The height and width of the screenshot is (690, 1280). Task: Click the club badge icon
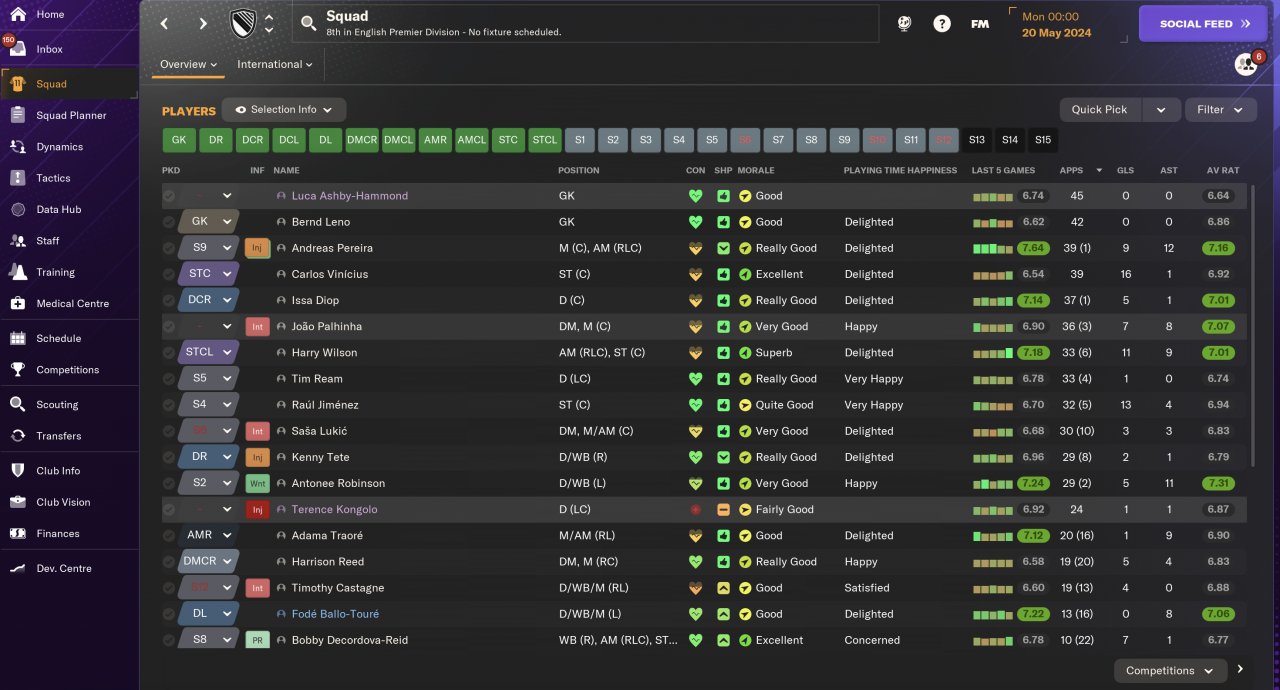pyautogui.click(x=243, y=23)
